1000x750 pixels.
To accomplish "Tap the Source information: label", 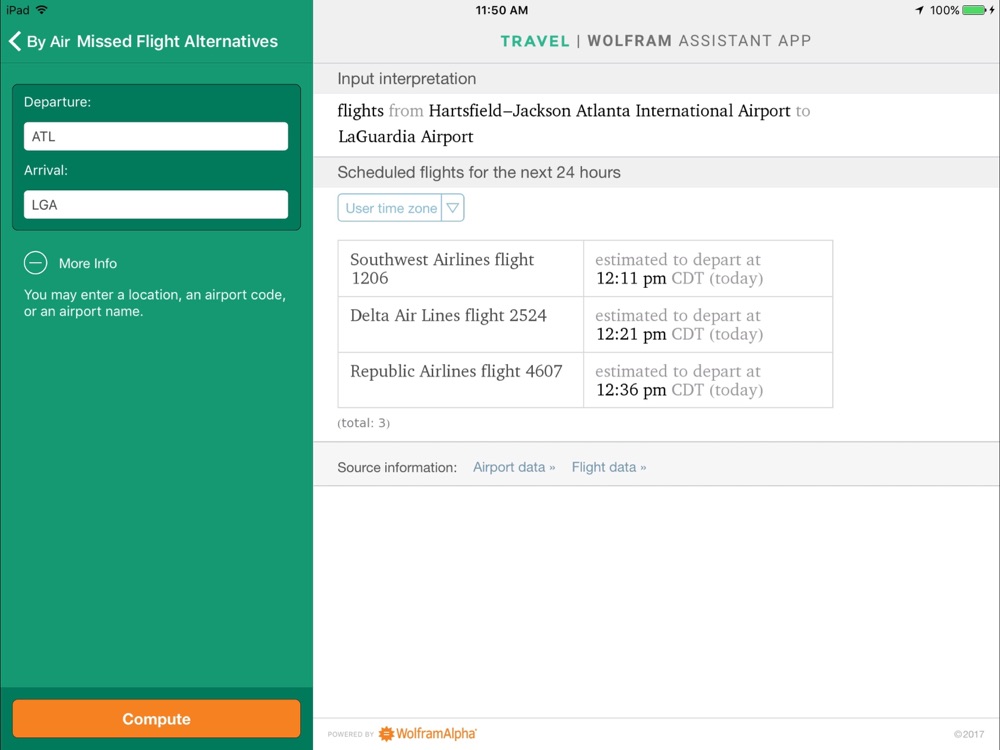I will [397, 467].
